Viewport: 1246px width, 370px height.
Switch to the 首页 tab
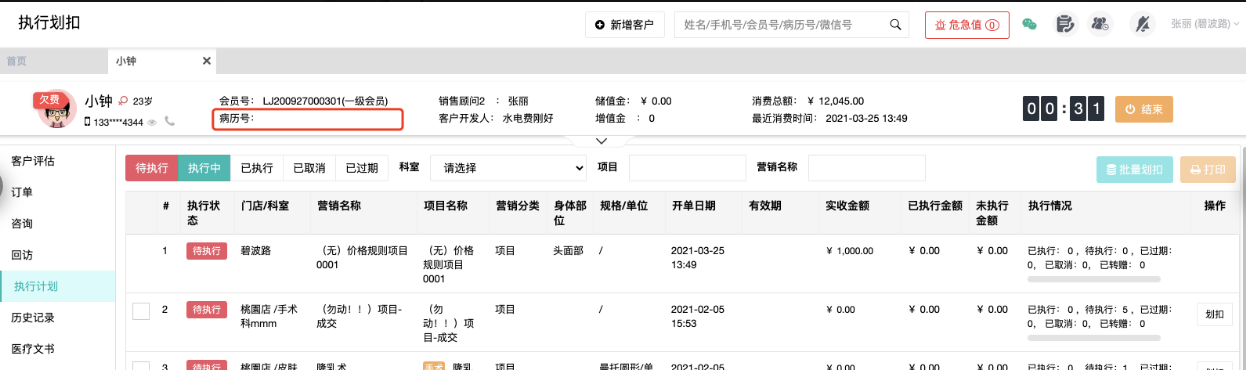[16, 61]
